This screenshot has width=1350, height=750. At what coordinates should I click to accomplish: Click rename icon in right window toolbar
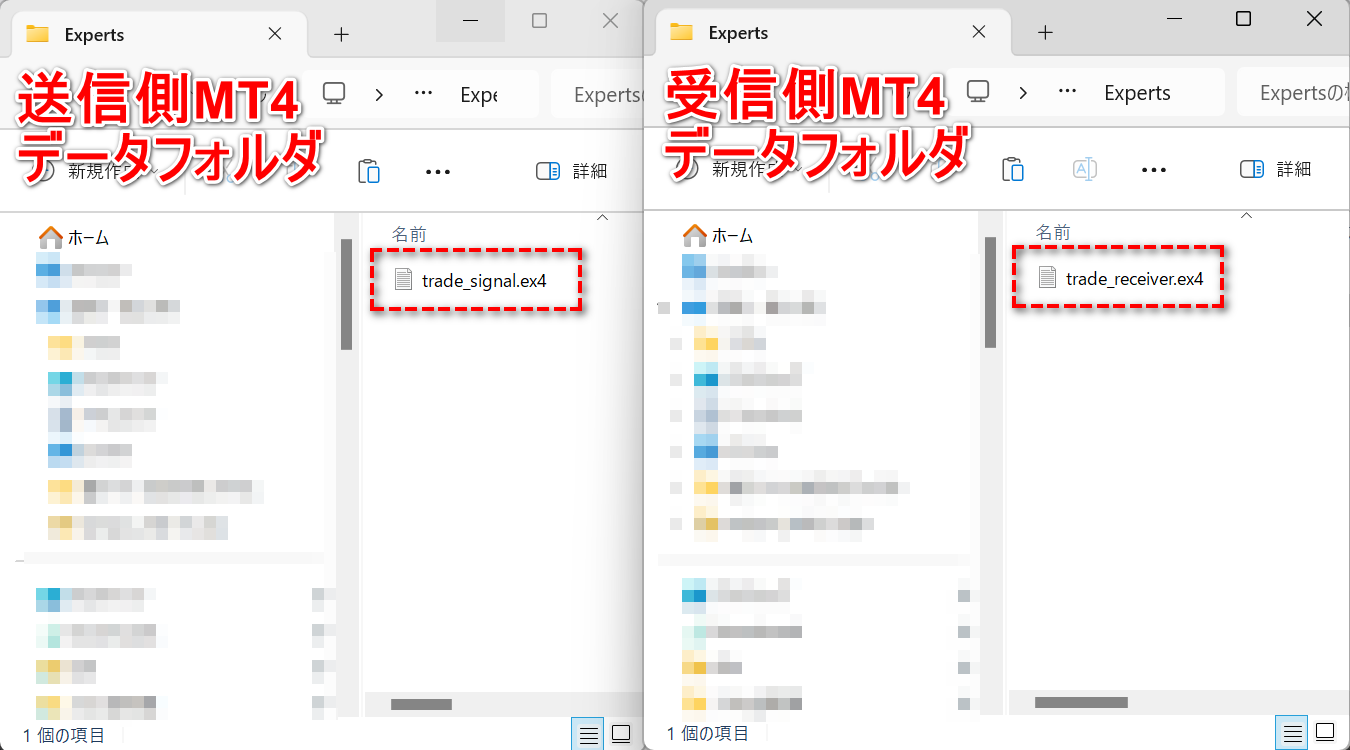pos(1084,169)
